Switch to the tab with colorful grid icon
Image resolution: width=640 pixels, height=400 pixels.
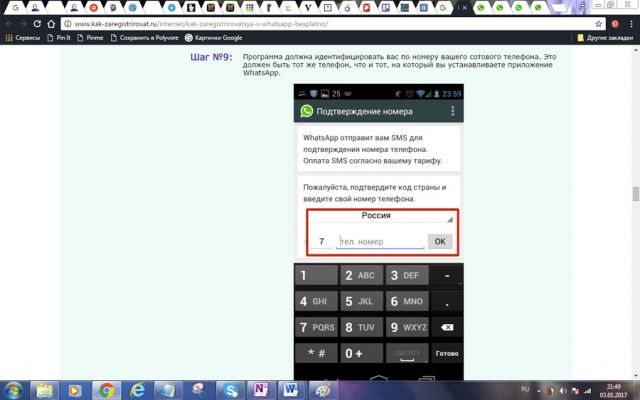tap(249, 8)
